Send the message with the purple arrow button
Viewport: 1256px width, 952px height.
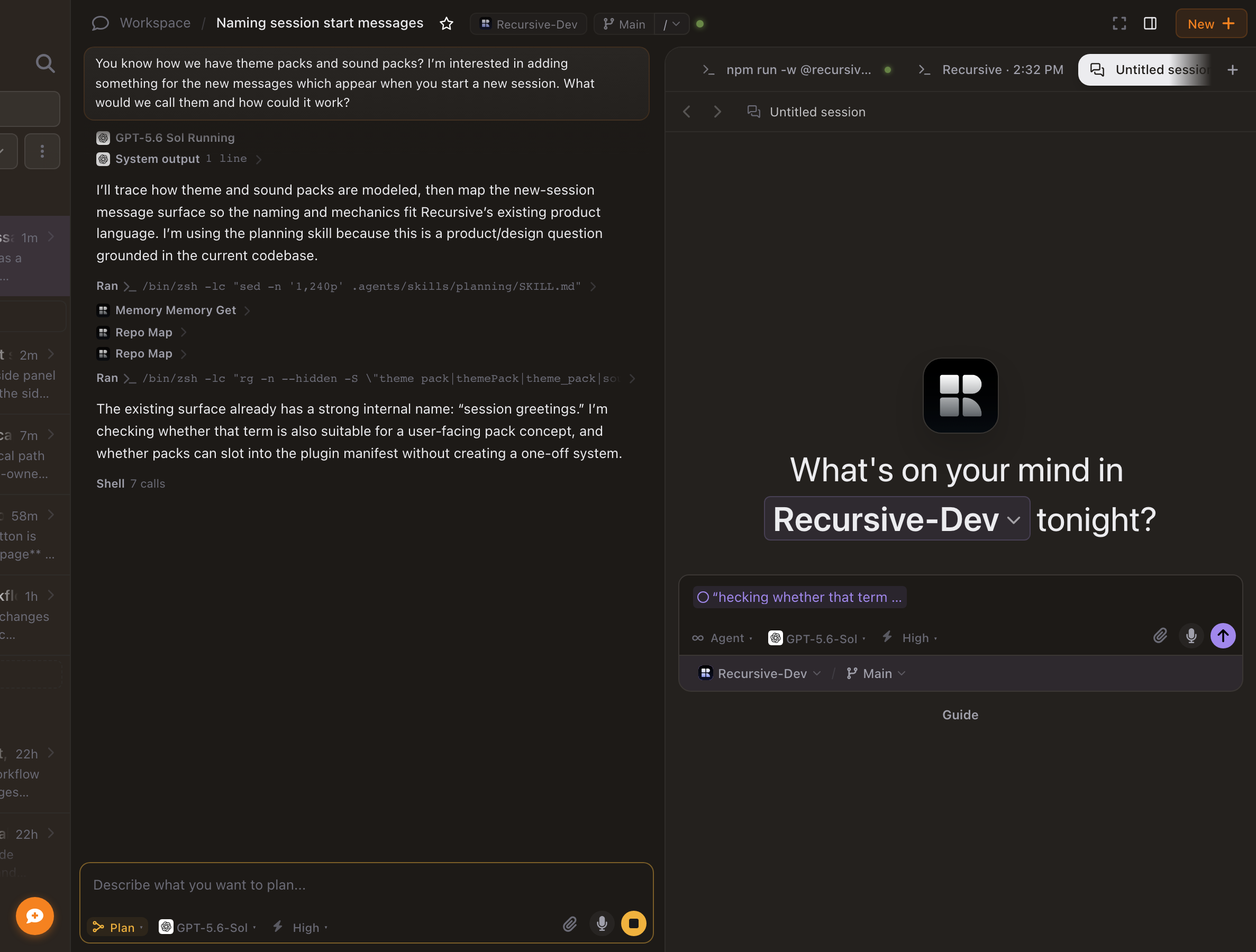[1223, 635]
